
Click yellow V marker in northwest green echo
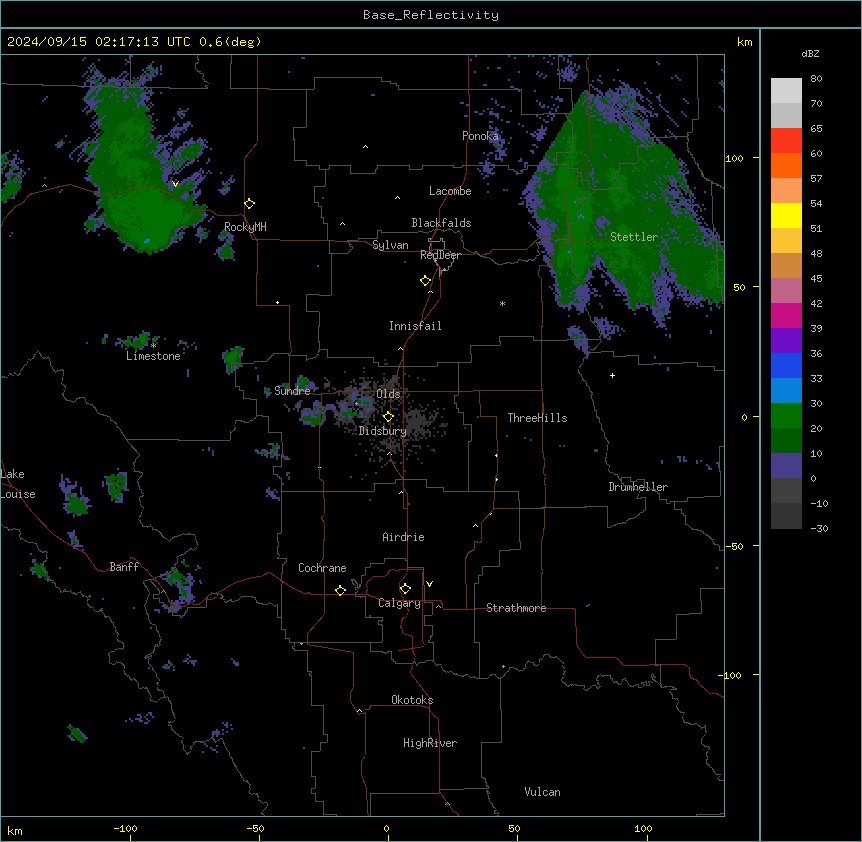pyautogui.click(x=175, y=184)
